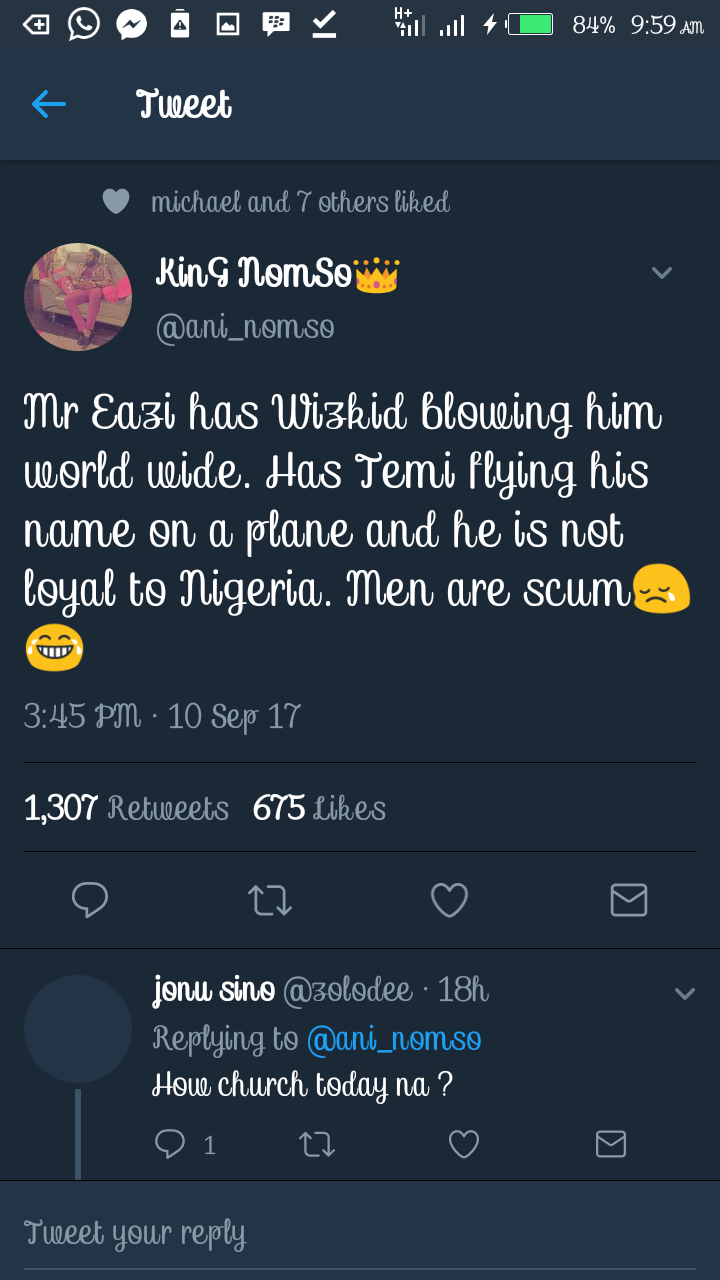Open jonu sino's avatar

coord(78,1029)
